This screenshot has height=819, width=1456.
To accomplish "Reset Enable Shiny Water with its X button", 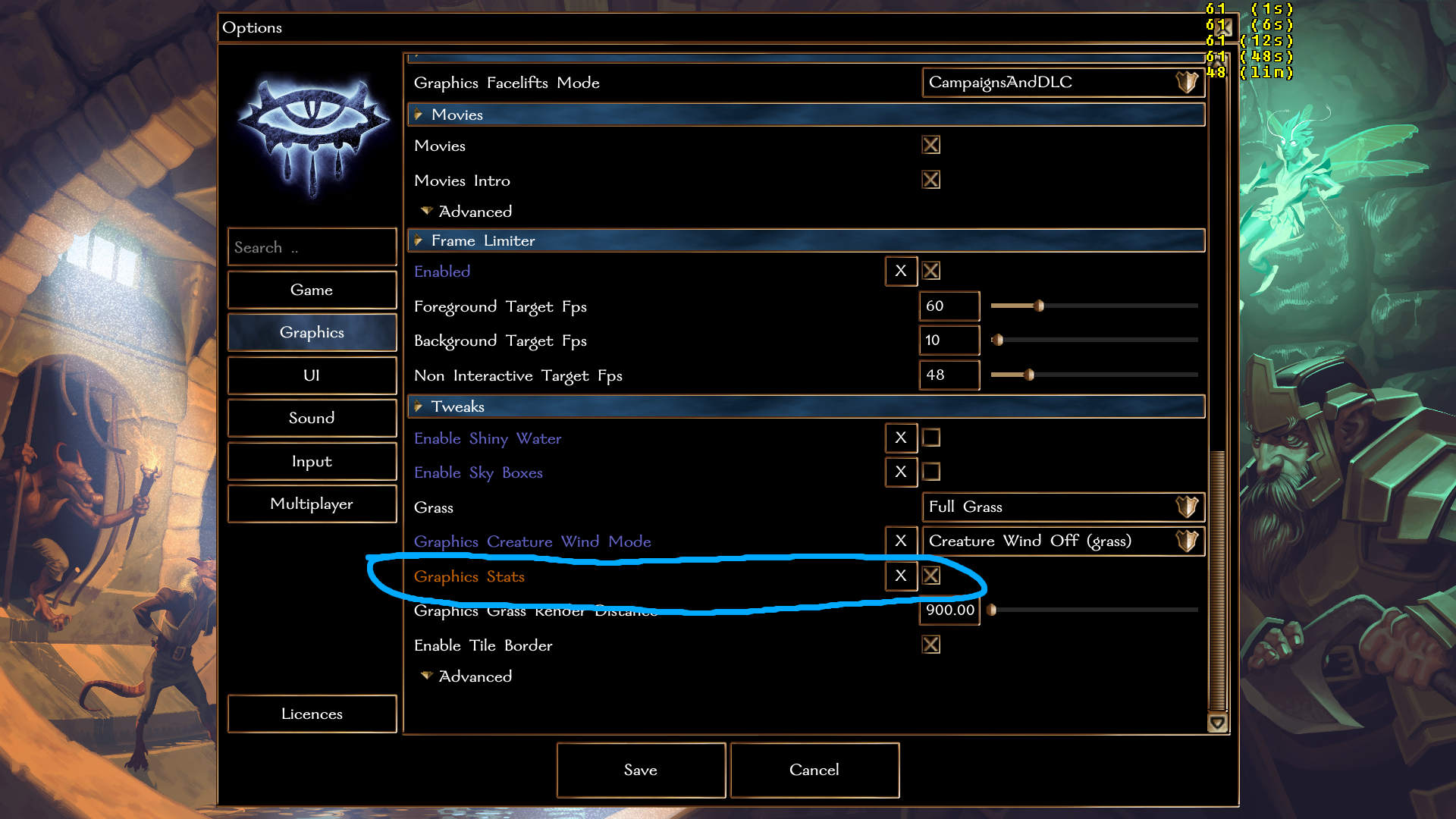I will coord(901,438).
